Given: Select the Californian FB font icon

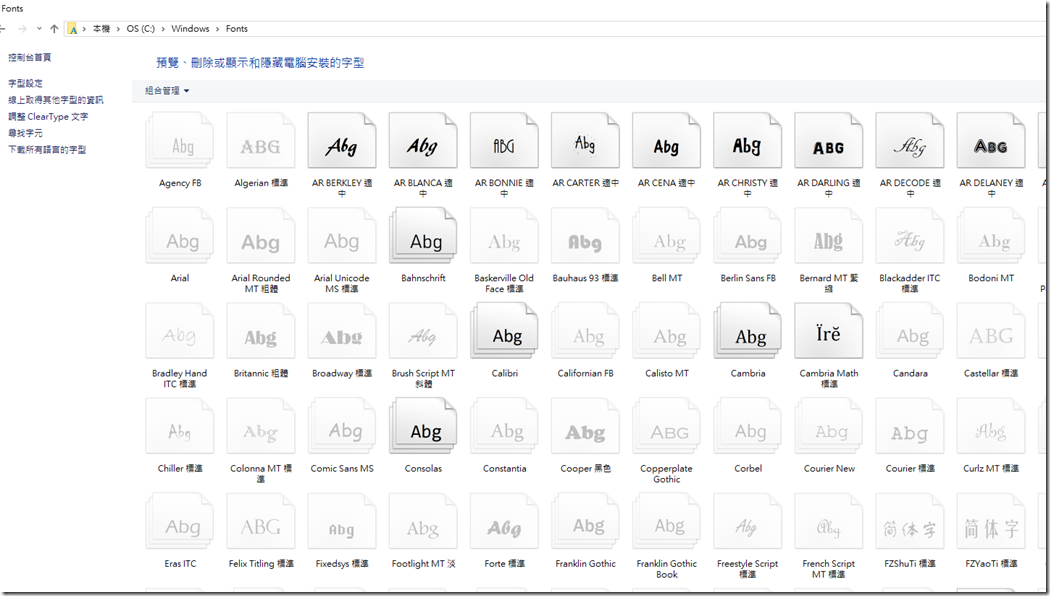Looking at the screenshot, I should (585, 331).
